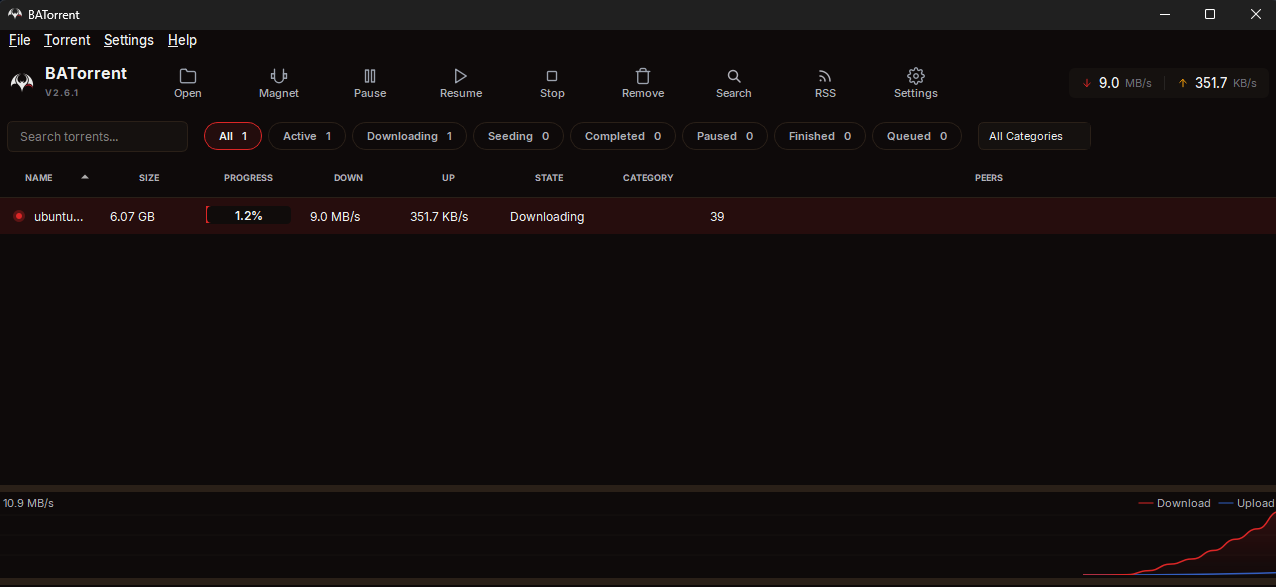
Task: Click the red status dot on the ubuntu row
Action: pyautogui.click(x=19, y=216)
